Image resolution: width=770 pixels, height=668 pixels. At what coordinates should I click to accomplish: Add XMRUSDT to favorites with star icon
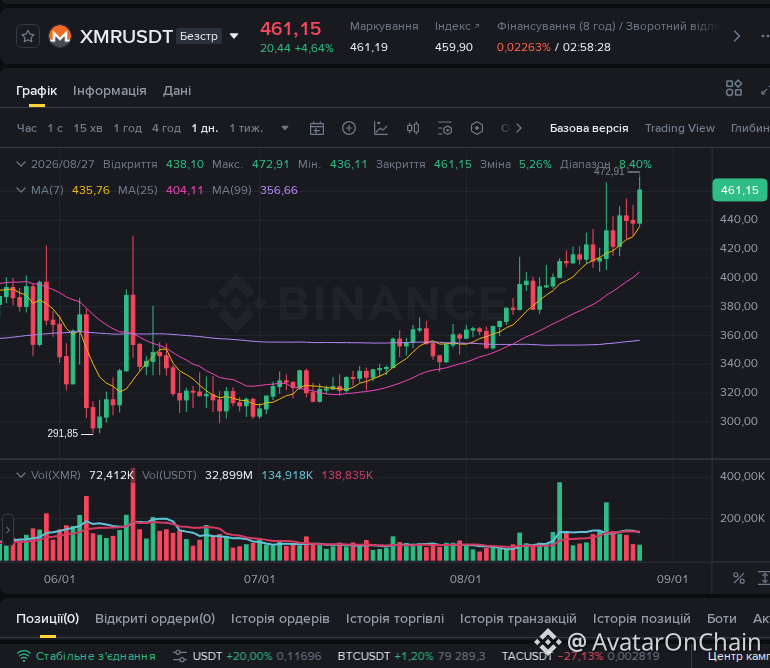click(28, 36)
